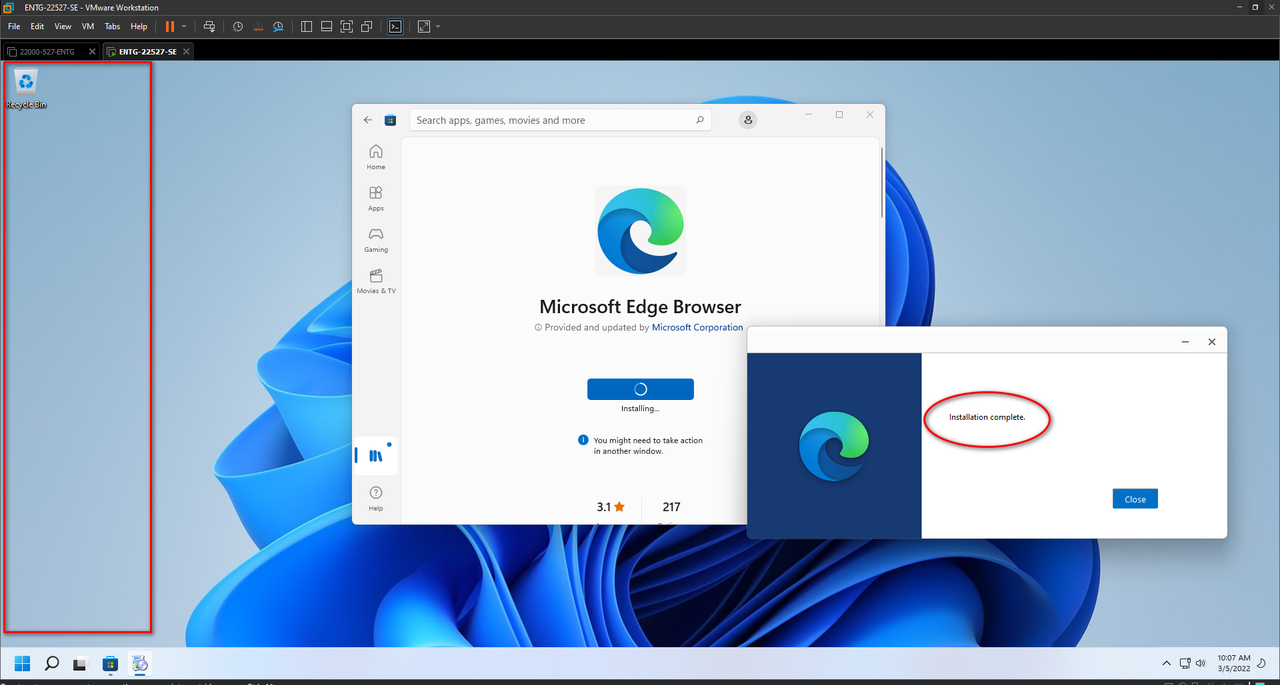Click the Microsoft Store logo icon
Viewport: 1280px width, 685px height.
coord(391,120)
